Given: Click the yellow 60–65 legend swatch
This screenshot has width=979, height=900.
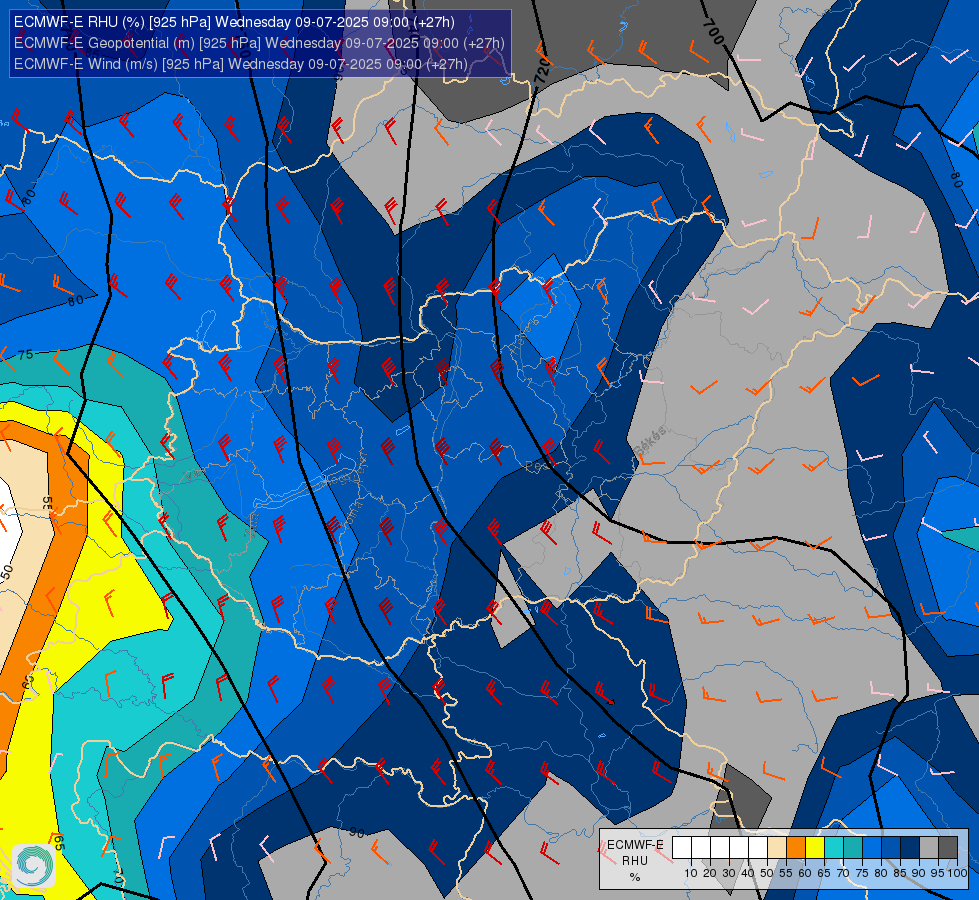Looking at the screenshot, I should click(815, 848).
